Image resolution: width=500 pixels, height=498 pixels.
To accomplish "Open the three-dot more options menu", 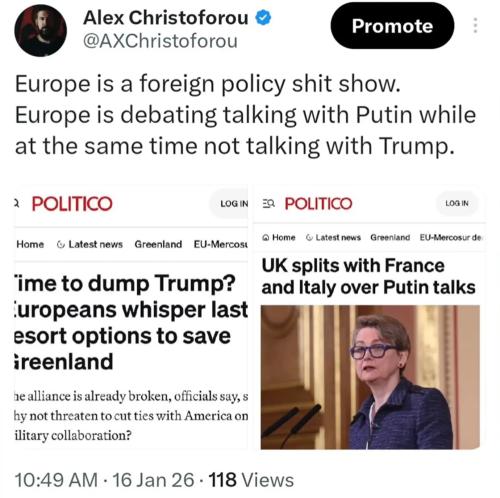I will (x=475, y=26).
